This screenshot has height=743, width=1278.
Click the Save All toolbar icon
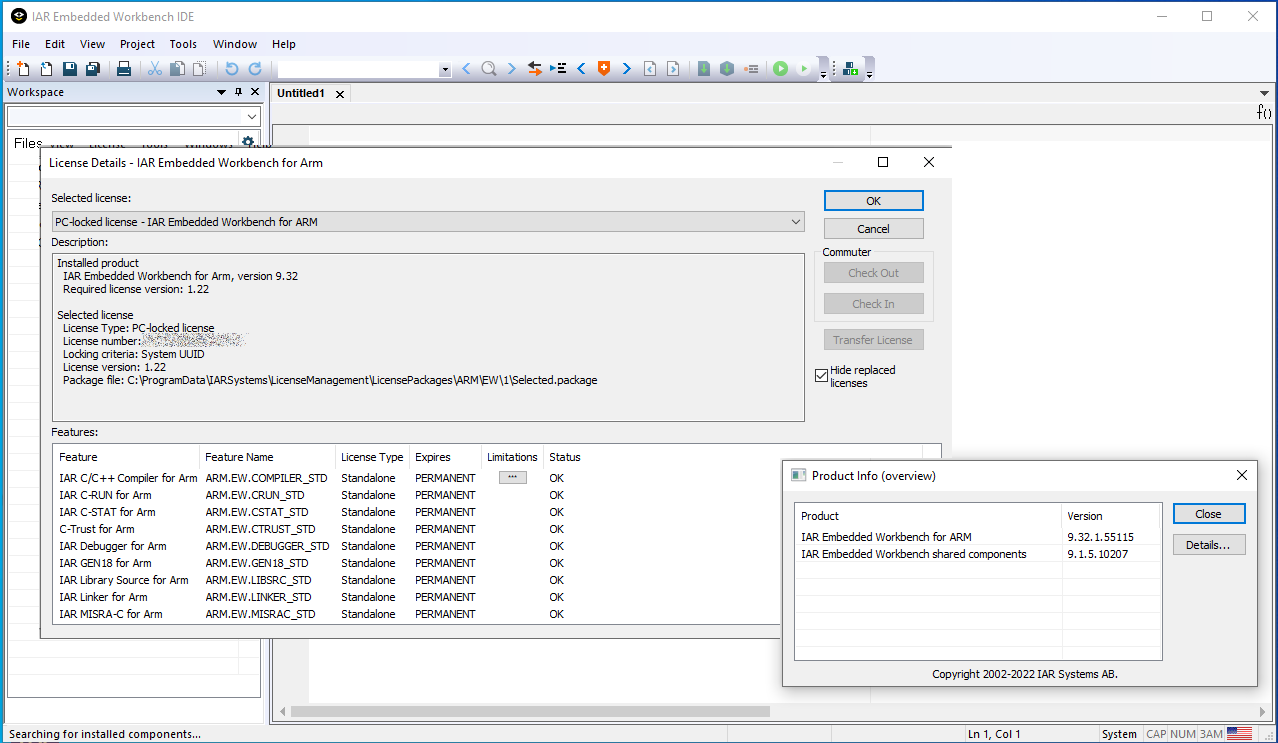tap(92, 69)
